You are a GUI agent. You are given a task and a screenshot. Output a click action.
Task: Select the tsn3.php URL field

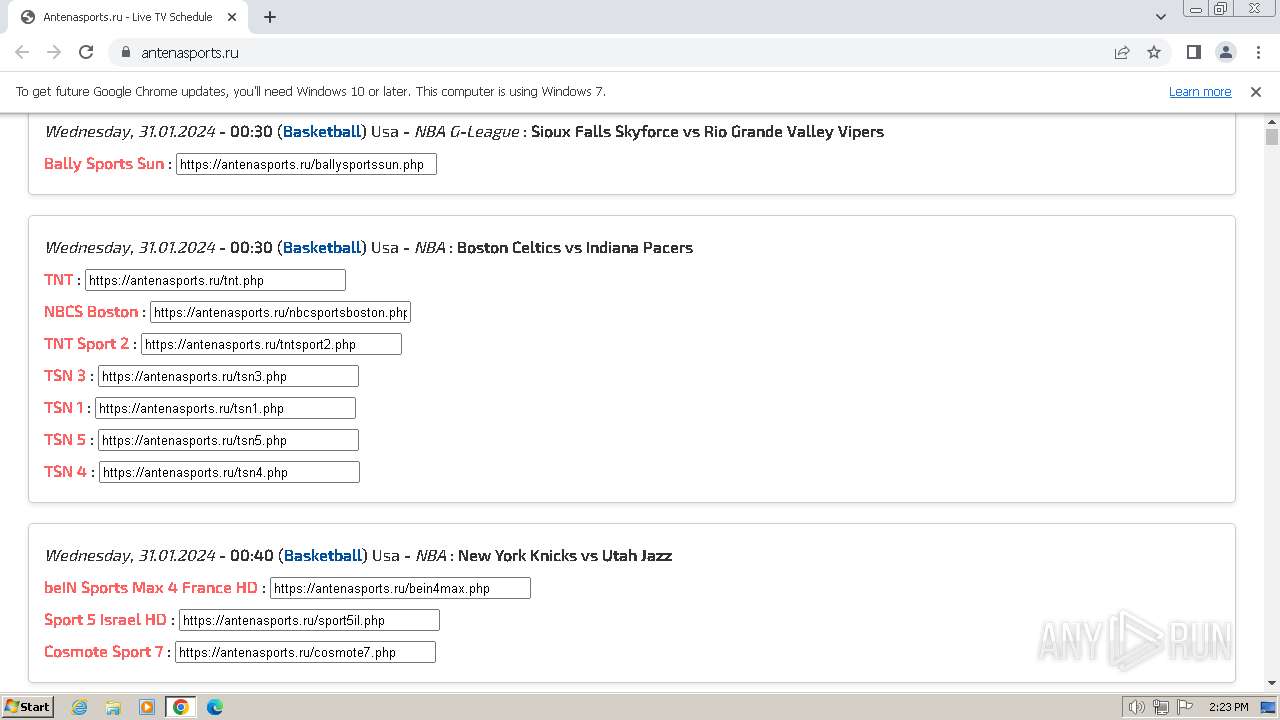(x=228, y=376)
